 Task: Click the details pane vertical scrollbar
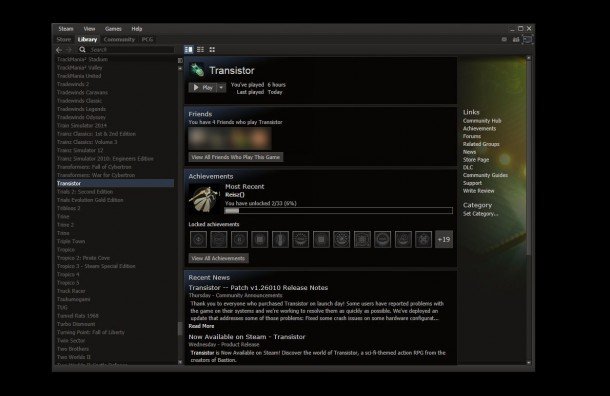(529, 158)
